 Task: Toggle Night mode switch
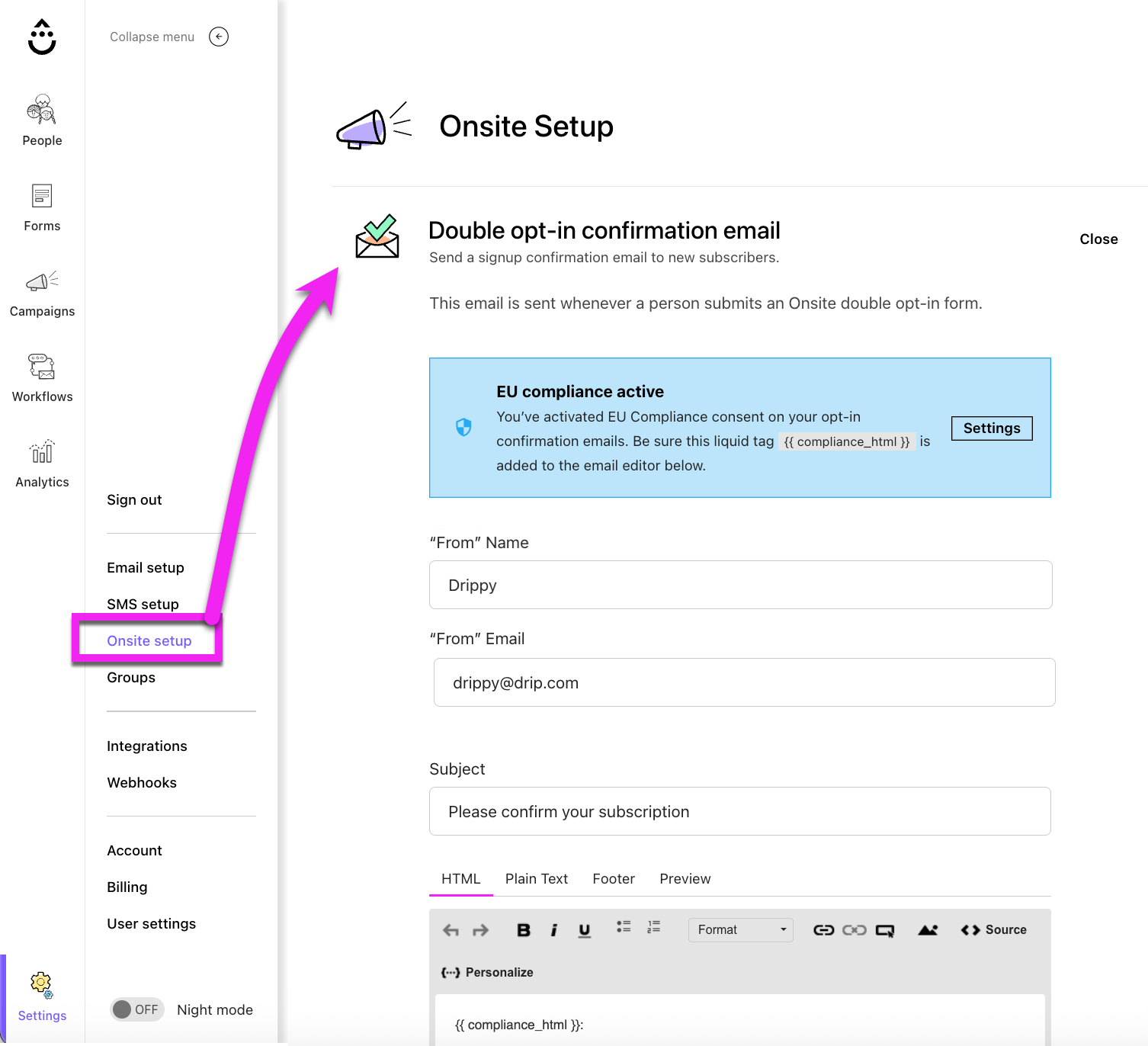(136, 1009)
